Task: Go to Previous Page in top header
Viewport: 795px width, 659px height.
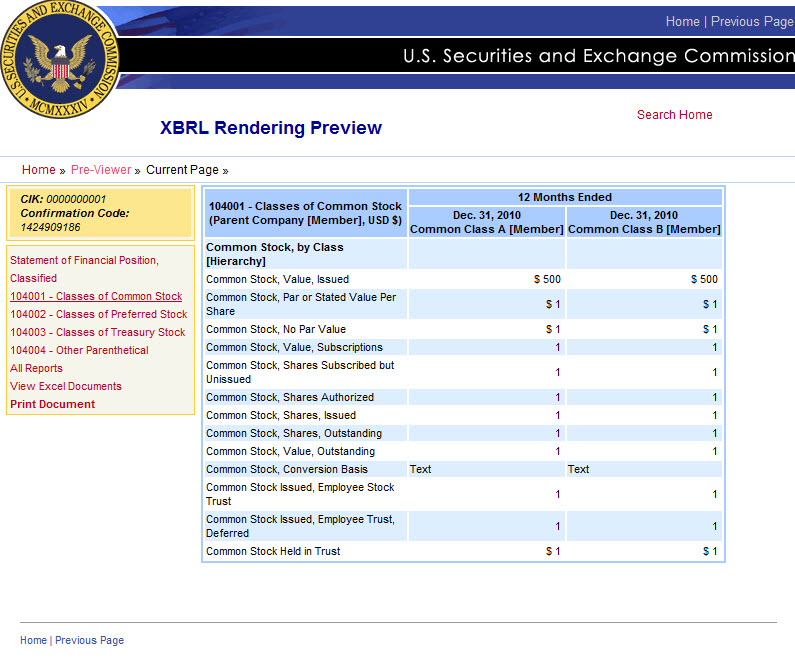Action: click(752, 22)
